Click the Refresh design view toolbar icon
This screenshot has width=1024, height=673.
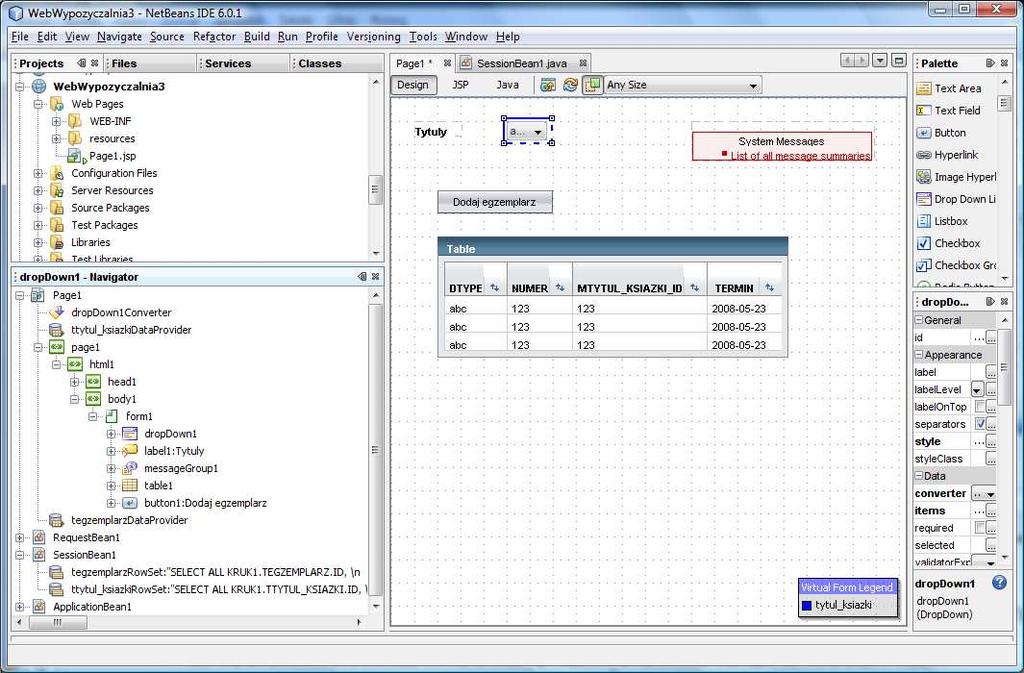tap(570, 85)
